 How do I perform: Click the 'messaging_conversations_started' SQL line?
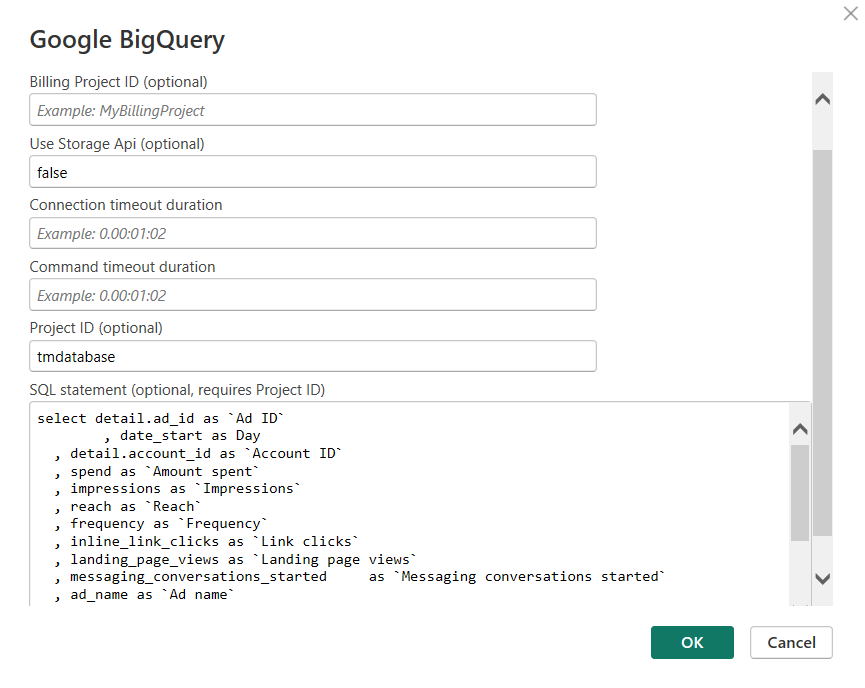359,577
